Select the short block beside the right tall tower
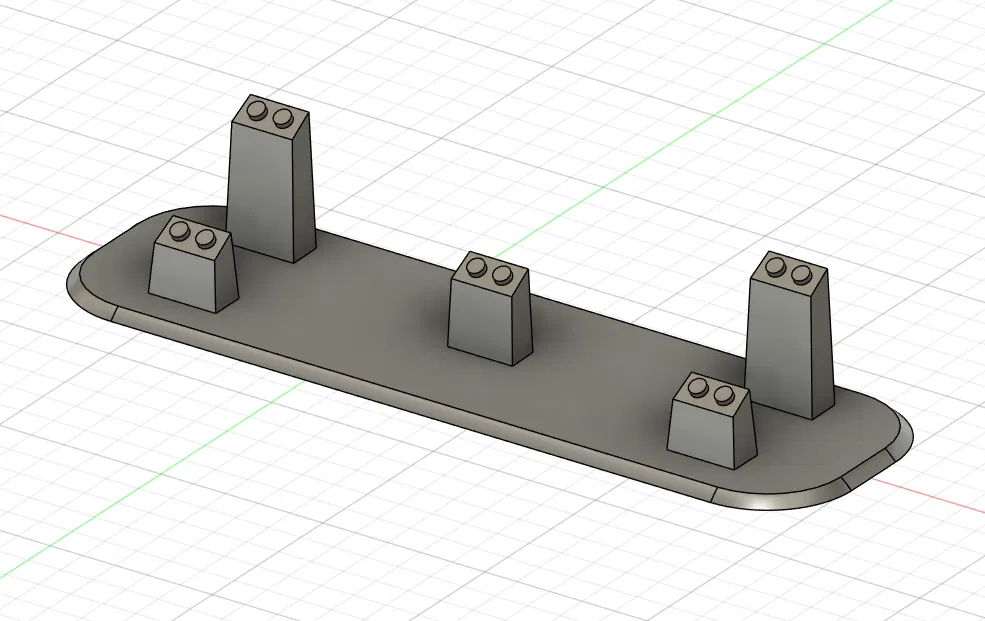This screenshot has width=985, height=621. point(712,421)
